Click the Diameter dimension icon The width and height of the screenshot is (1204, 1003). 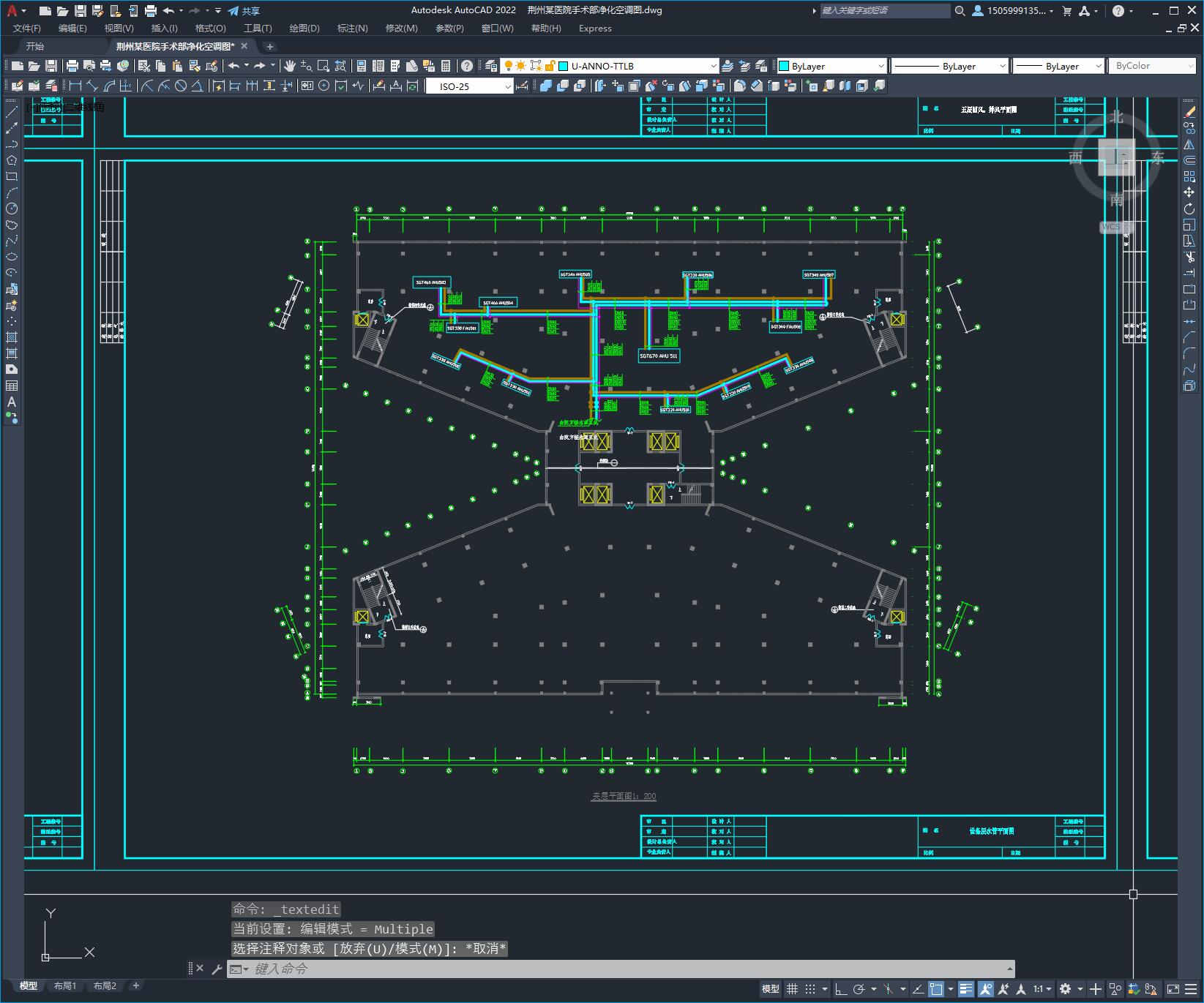click(x=181, y=86)
